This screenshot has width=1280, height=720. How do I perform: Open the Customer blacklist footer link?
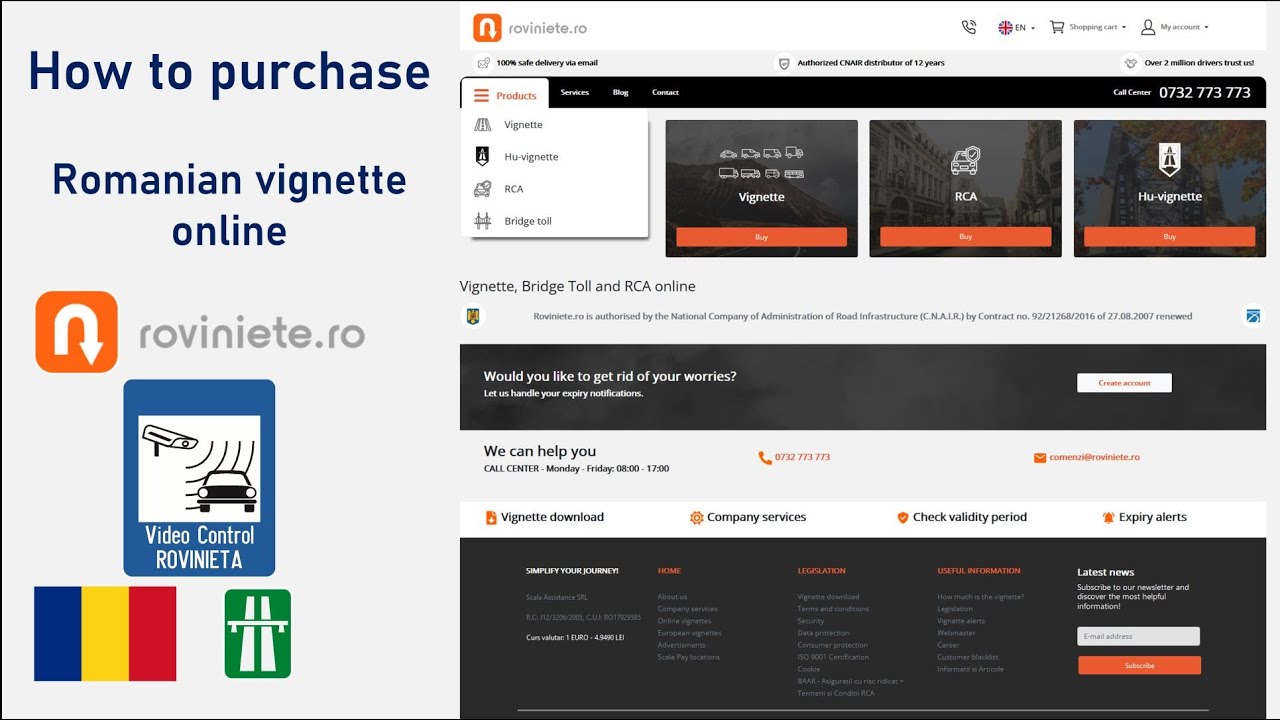tap(967, 657)
